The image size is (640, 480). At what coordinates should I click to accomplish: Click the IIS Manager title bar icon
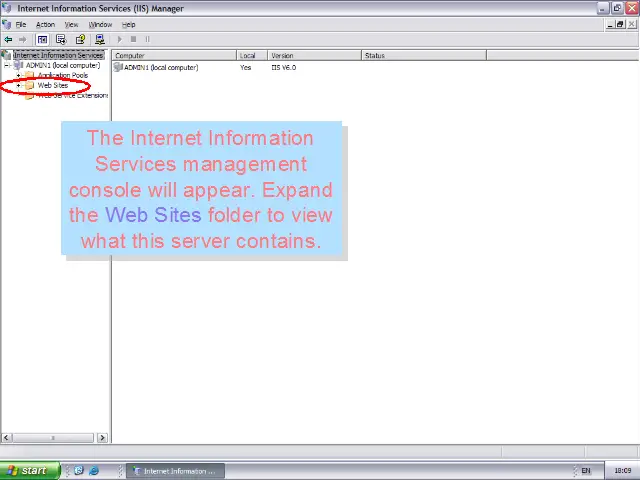pos(6,8)
